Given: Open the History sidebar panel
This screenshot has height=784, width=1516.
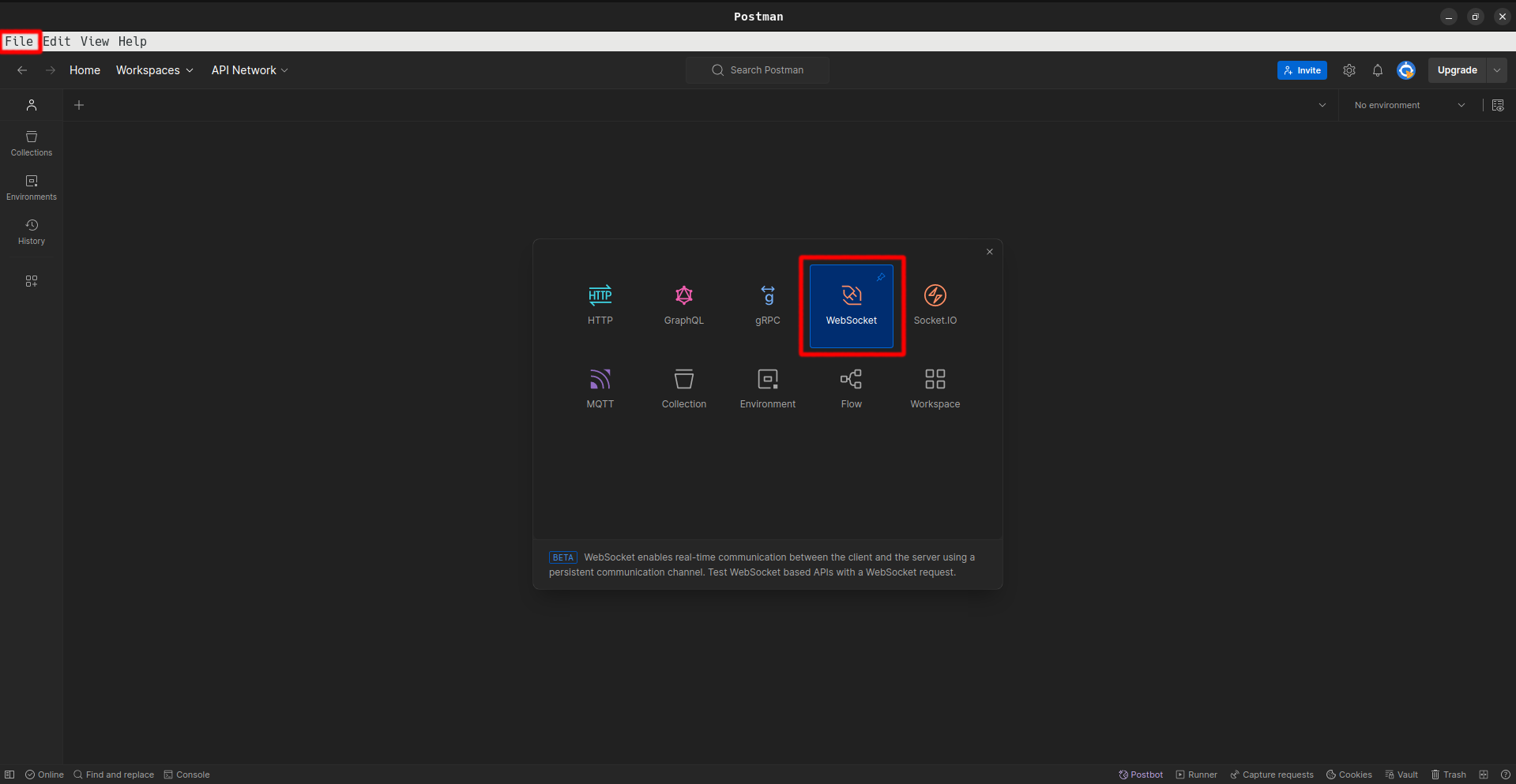Looking at the screenshot, I should 32,231.
